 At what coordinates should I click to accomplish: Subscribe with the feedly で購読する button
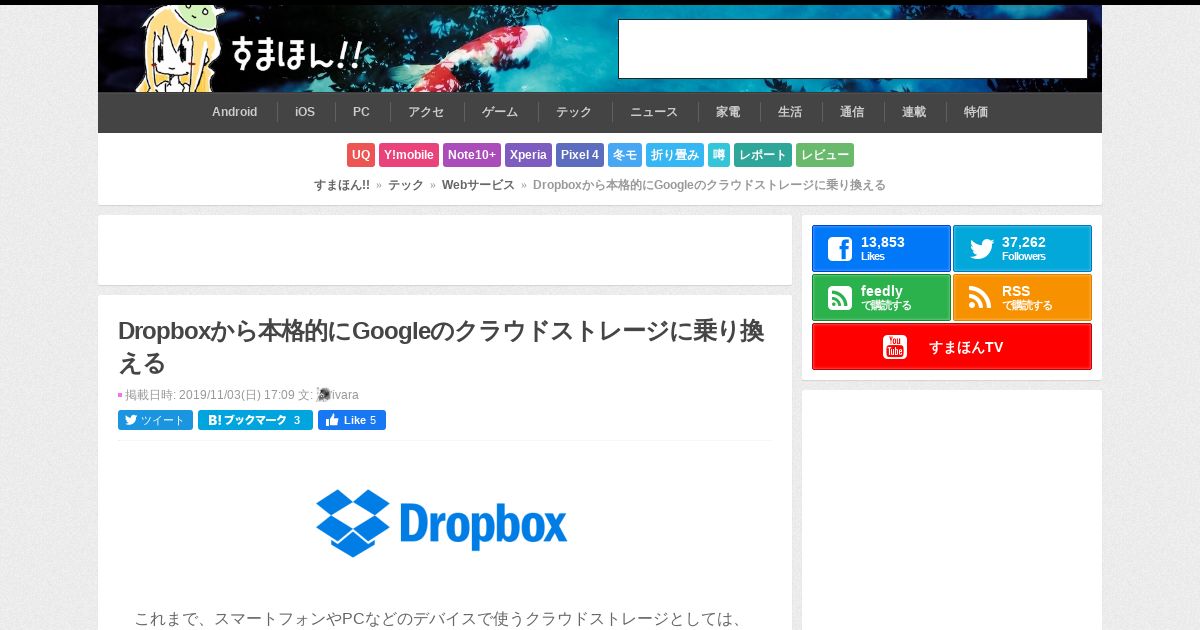point(881,297)
